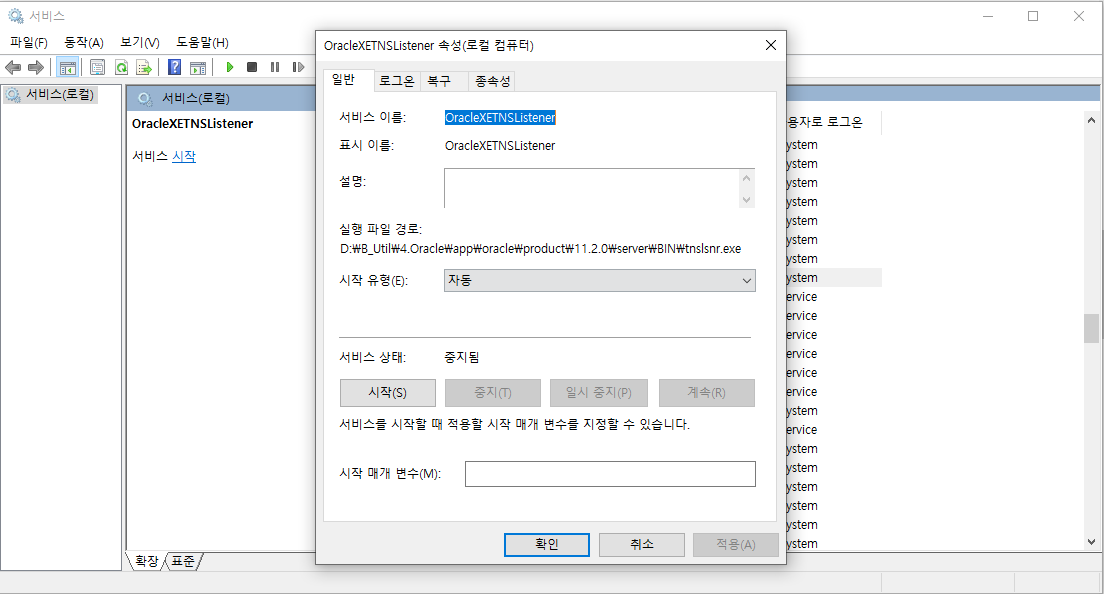Click the bold OracleXETNSListener heading in left pane
1104x594 pixels.
192,124
